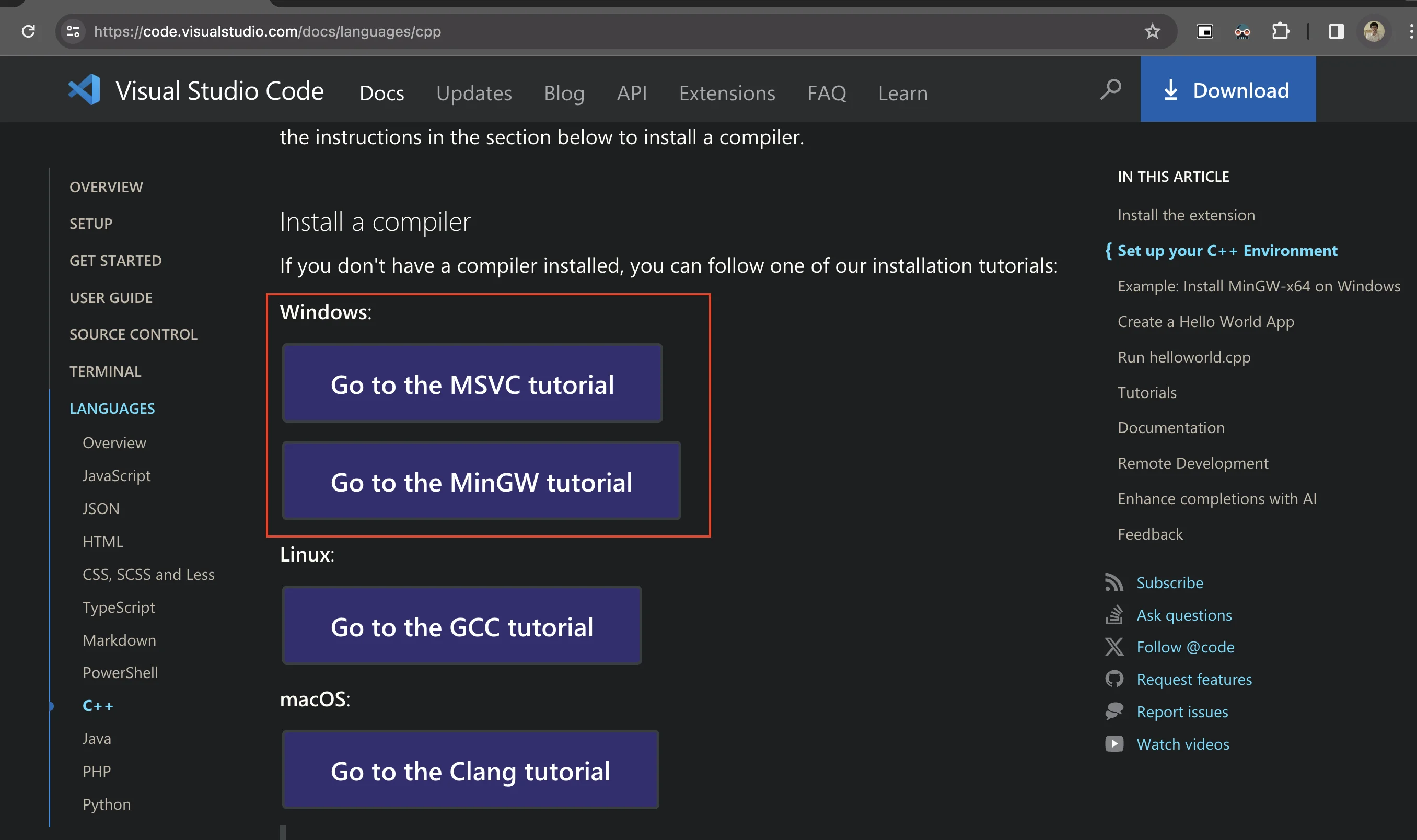The width and height of the screenshot is (1417, 840).
Task: Open the JSON language page
Action: pyautogui.click(x=101, y=508)
